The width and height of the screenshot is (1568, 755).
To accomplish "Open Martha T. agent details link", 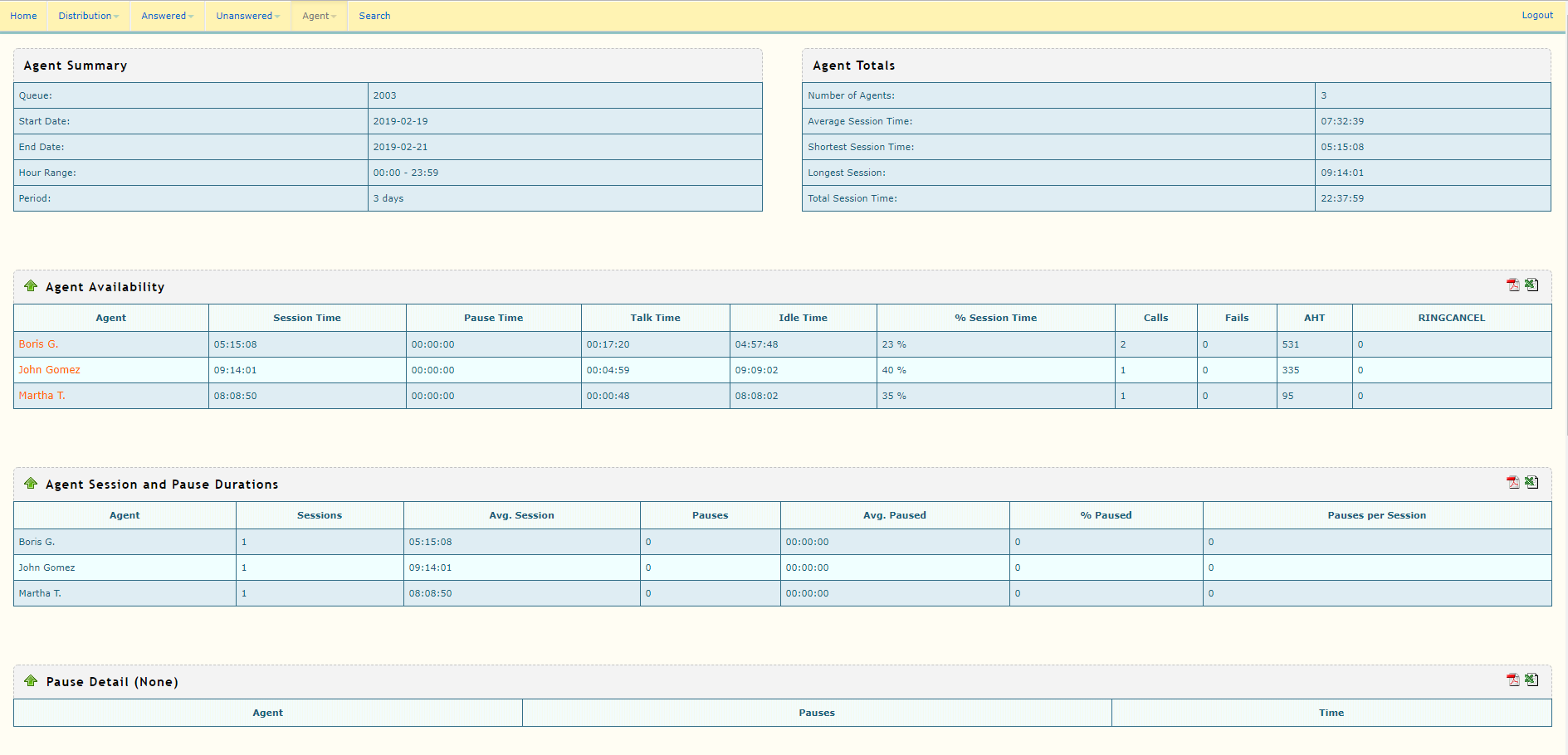I will (x=42, y=396).
